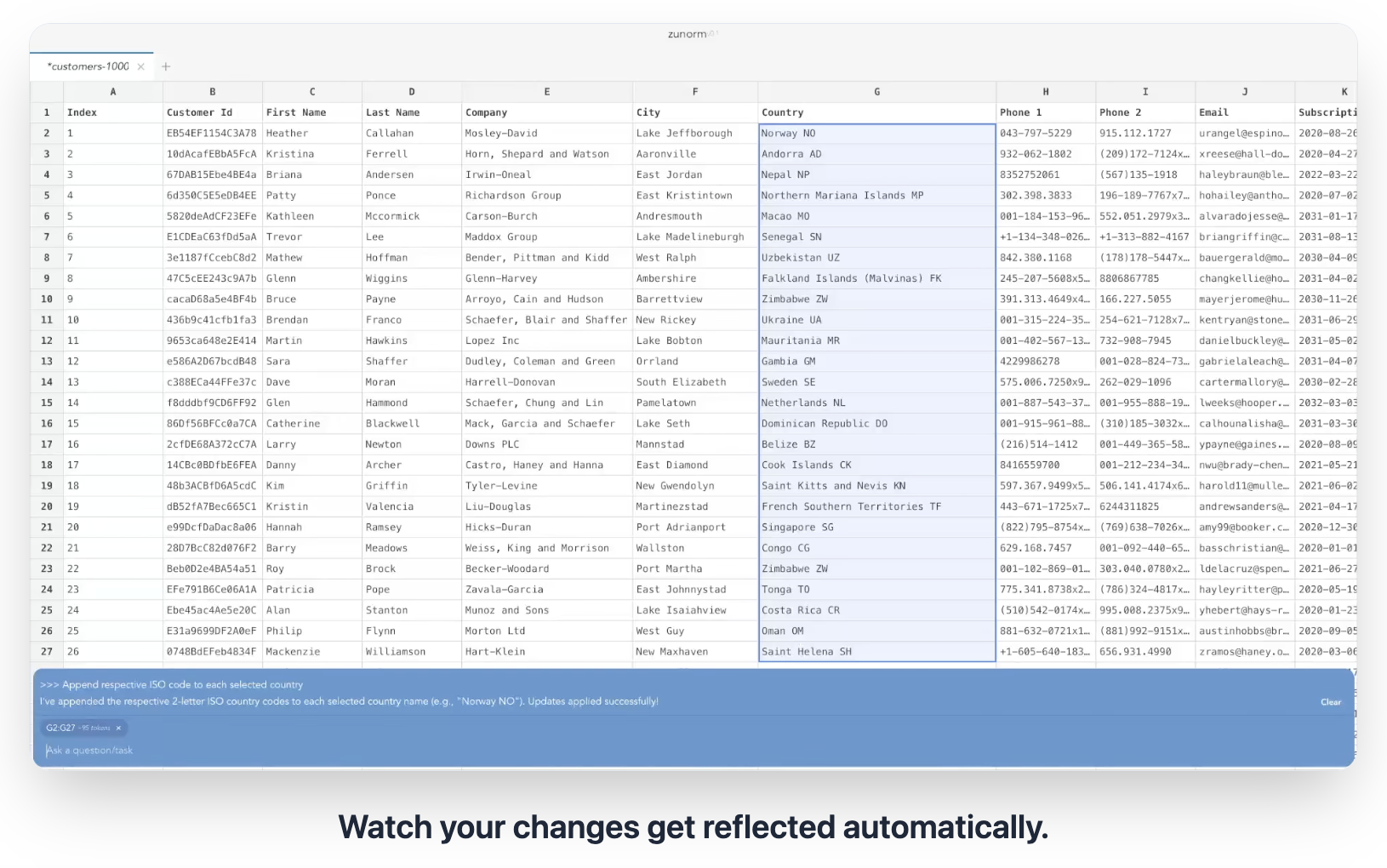The width and height of the screenshot is (1387, 868).
Task: Select column C header
Action: (x=312, y=92)
